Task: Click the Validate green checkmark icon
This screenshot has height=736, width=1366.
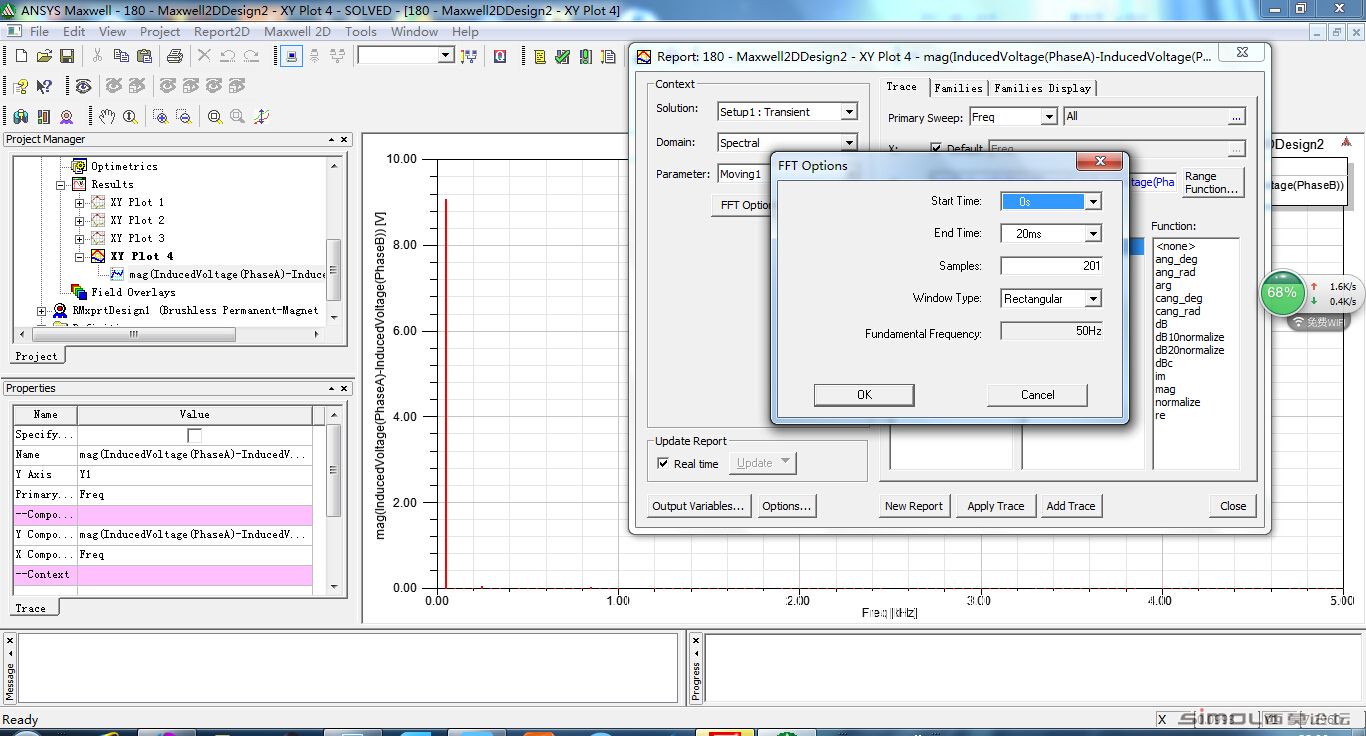Action: pos(563,57)
